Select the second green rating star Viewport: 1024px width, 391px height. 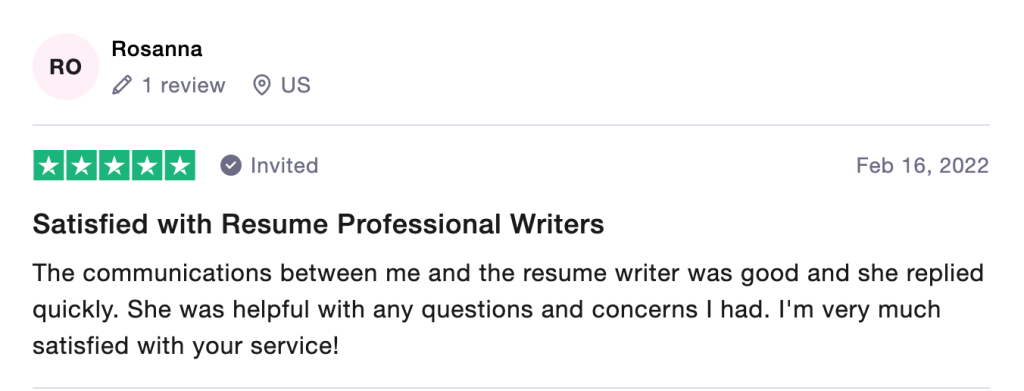(x=81, y=165)
